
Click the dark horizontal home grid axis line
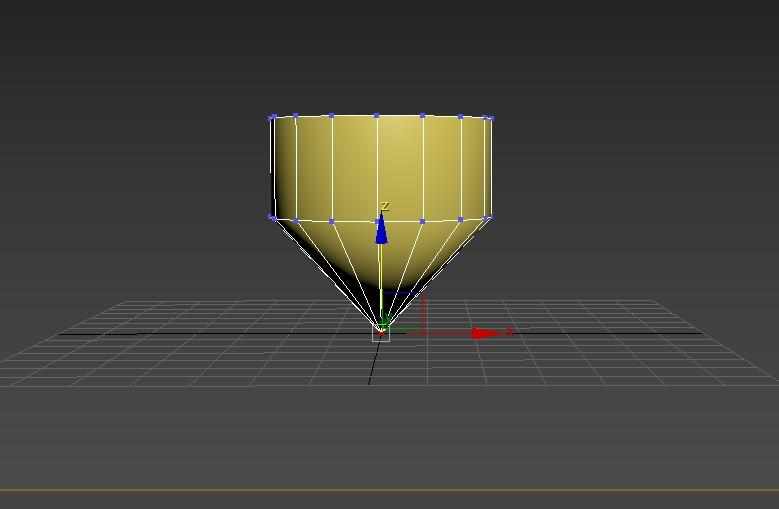pyautogui.click(x=200, y=333)
